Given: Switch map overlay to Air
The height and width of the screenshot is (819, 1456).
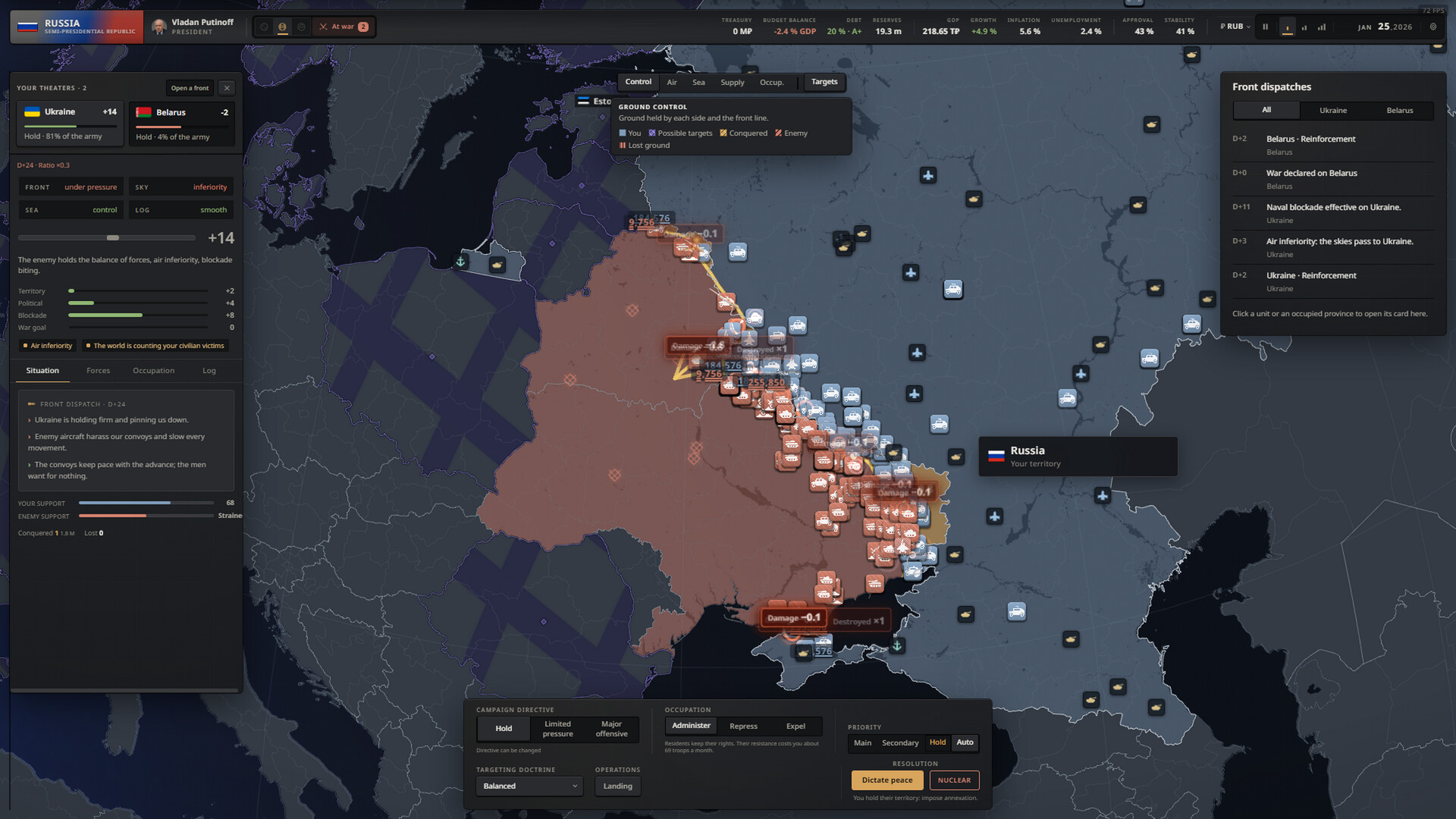Looking at the screenshot, I should coord(672,83).
